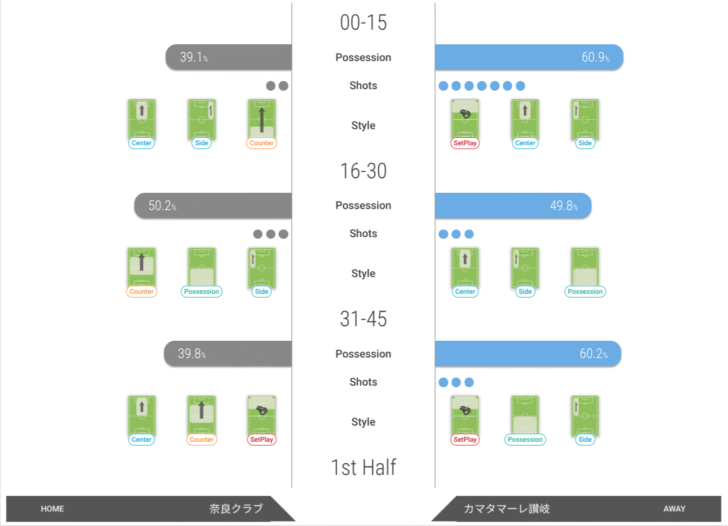Select away Side pitch icon in 31-45 period

(585, 416)
